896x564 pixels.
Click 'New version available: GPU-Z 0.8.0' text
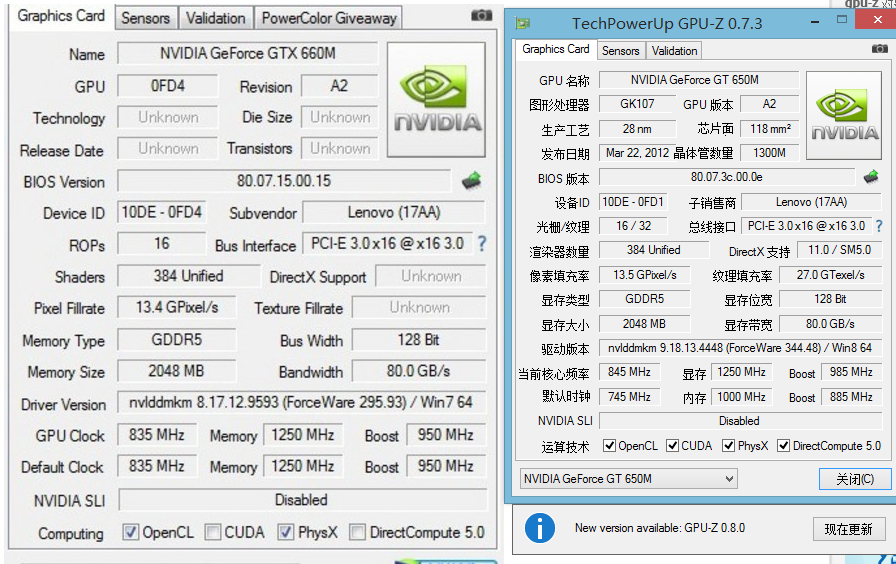tap(660, 528)
